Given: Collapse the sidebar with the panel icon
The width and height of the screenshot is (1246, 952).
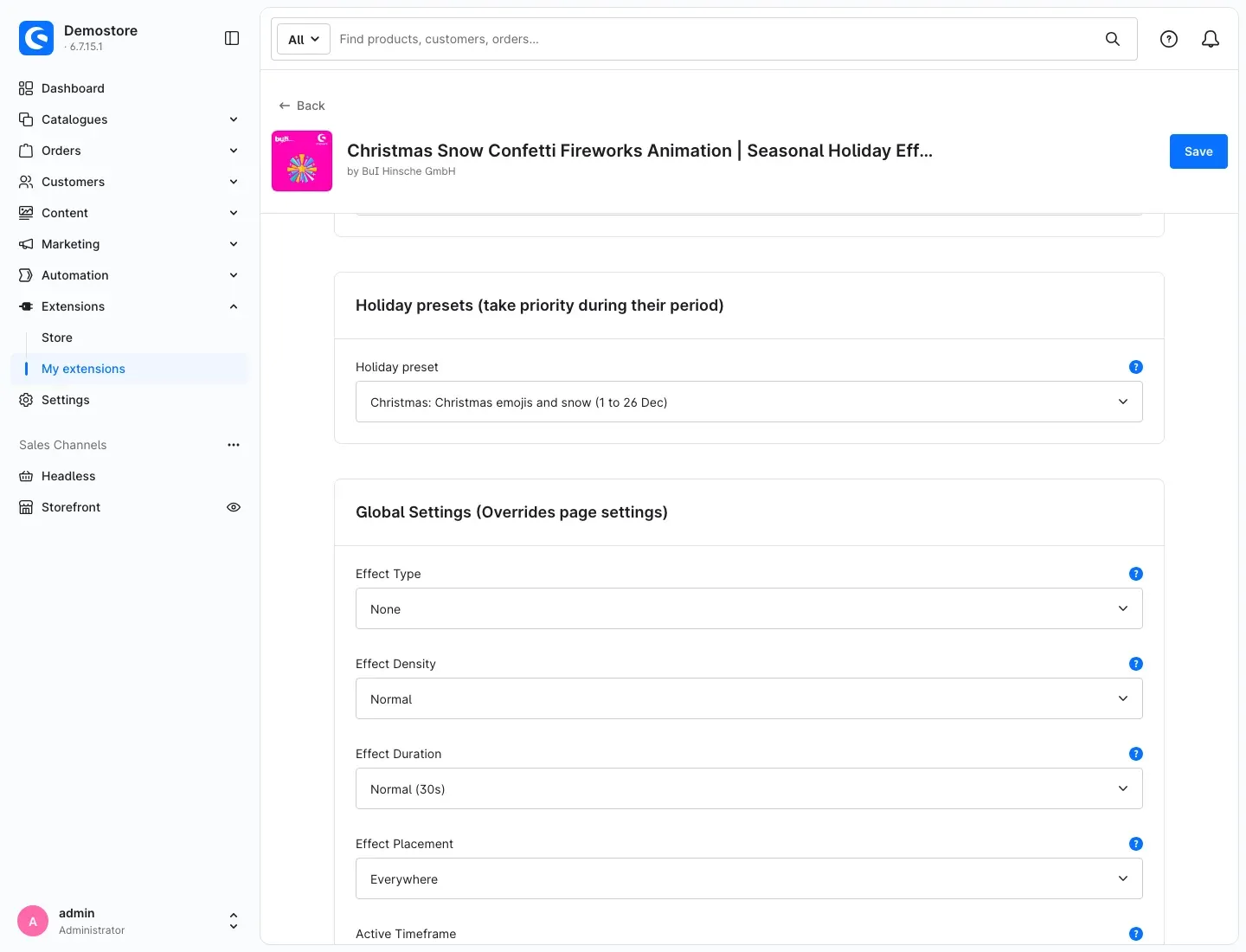Looking at the screenshot, I should coord(232,38).
